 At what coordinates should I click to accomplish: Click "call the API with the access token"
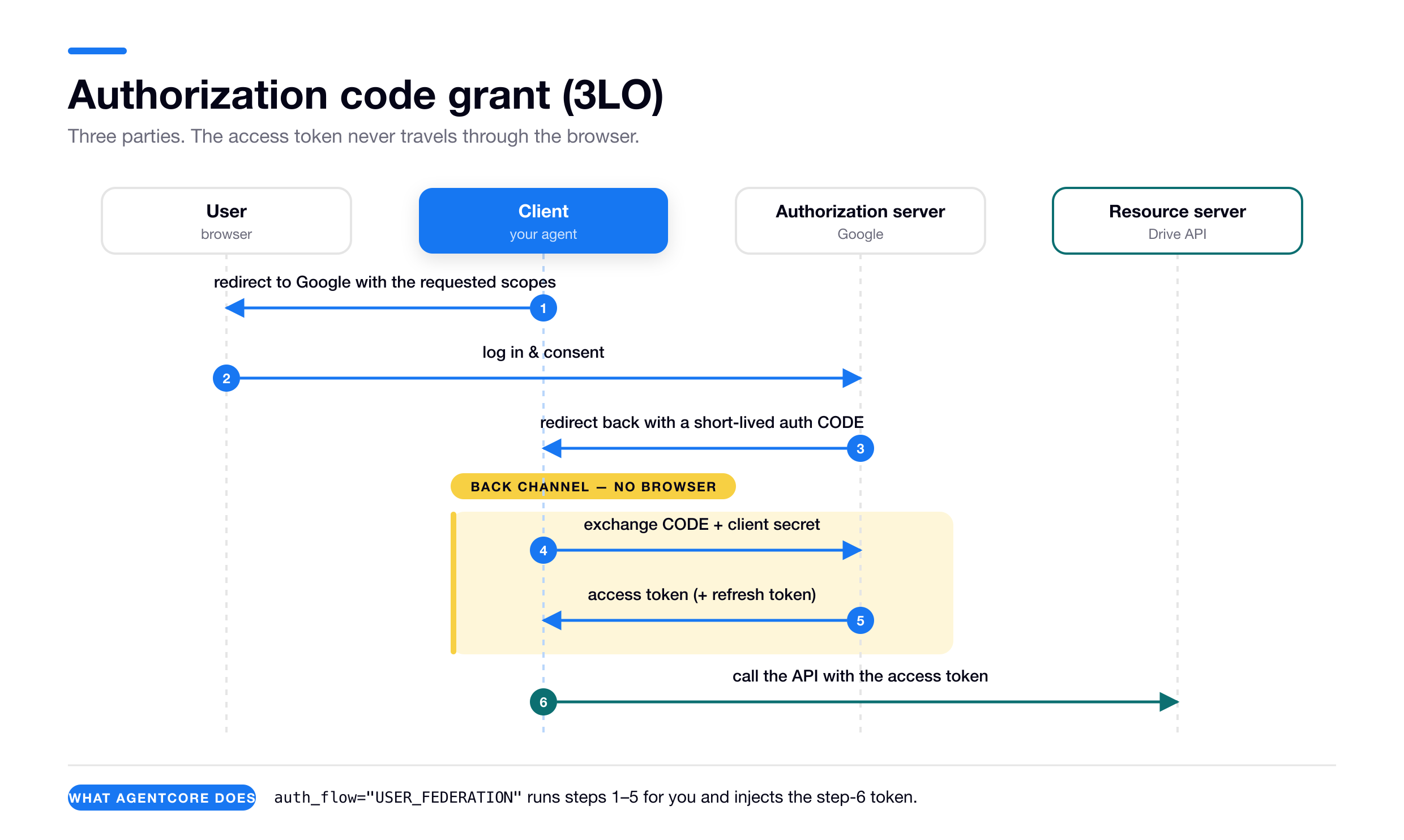click(861, 676)
